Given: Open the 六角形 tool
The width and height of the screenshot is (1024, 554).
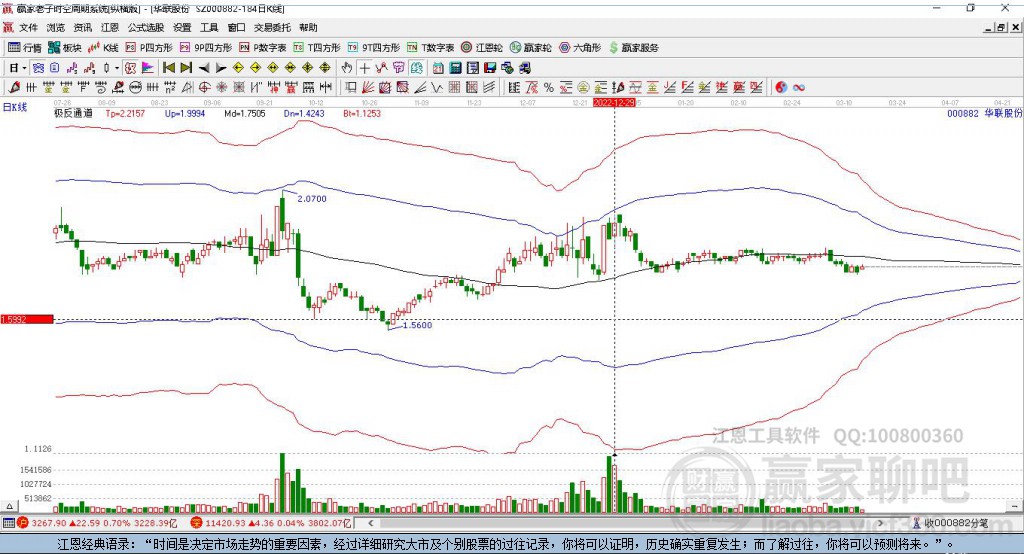Looking at the screenshot, I should coord(580,48).
